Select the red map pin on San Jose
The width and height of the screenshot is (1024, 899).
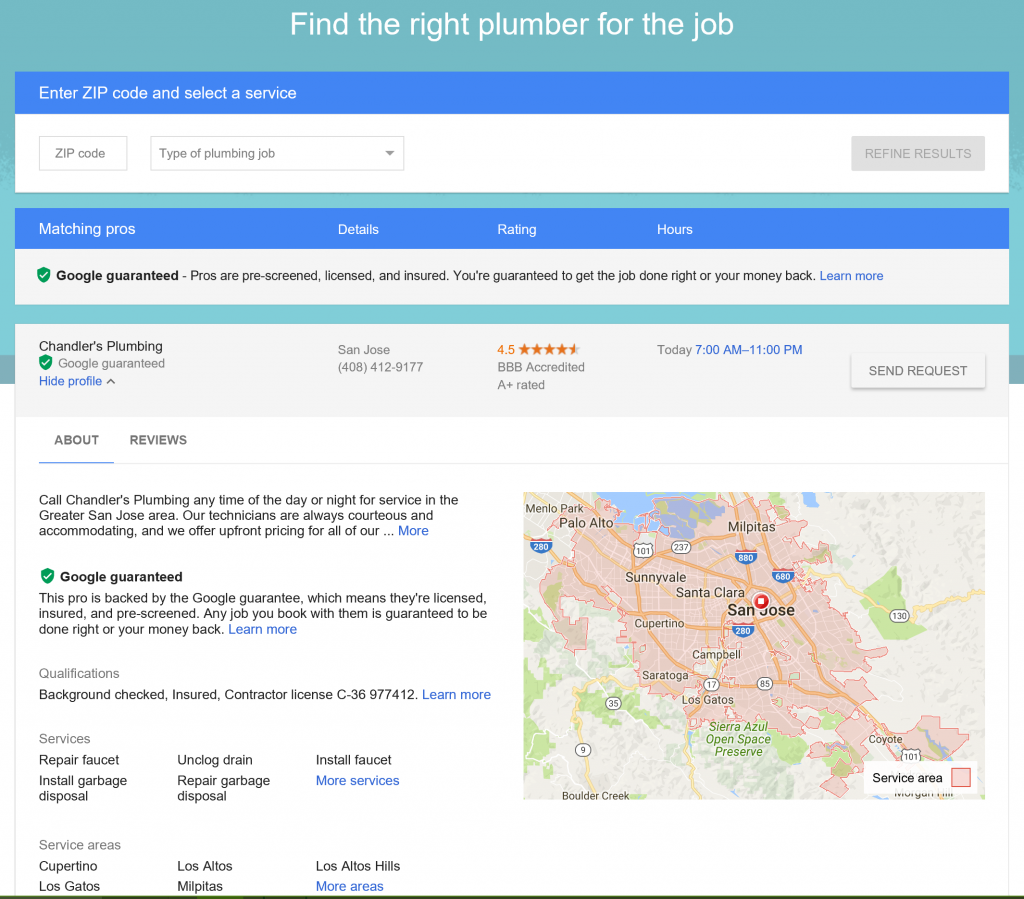click(760, 601)
